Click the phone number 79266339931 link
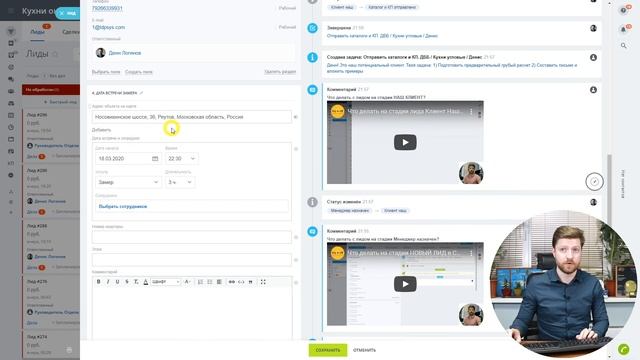The width and height of the screenshot is (640, 360). click(107, 8)
